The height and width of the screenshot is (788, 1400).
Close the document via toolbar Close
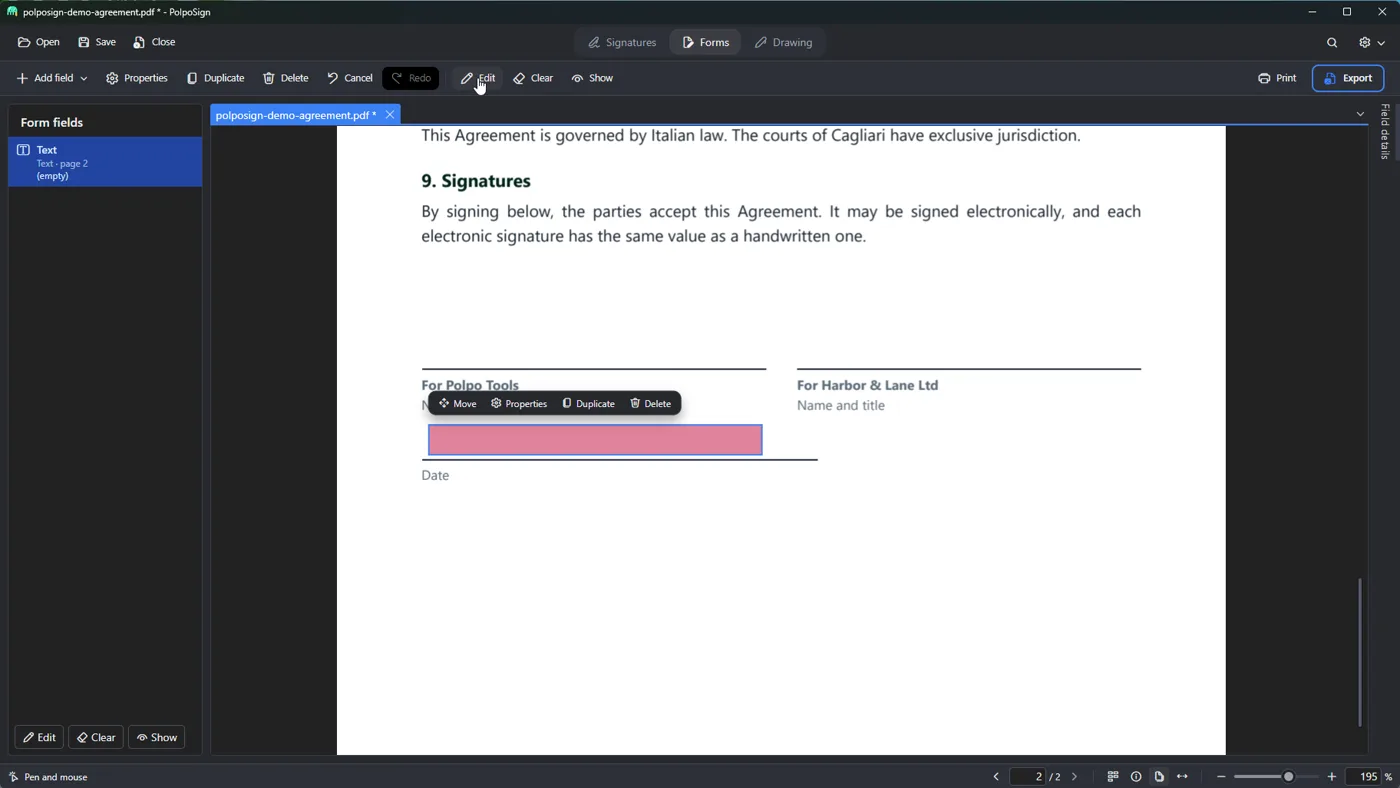point(154,42)
